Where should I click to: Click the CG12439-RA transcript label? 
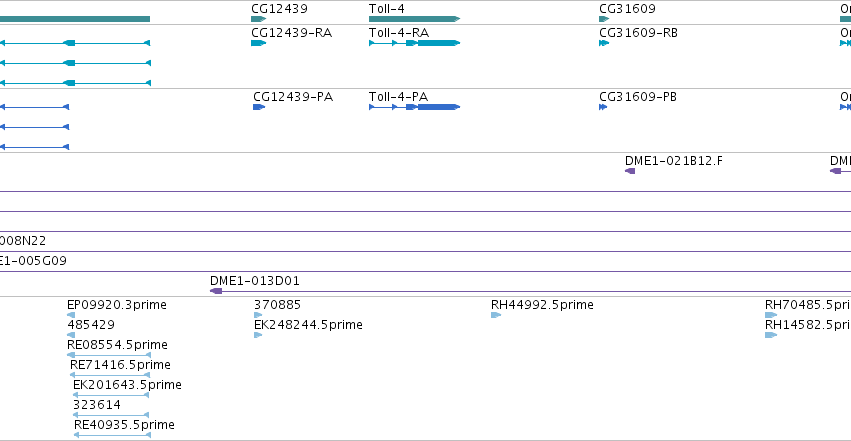(291, 33)
